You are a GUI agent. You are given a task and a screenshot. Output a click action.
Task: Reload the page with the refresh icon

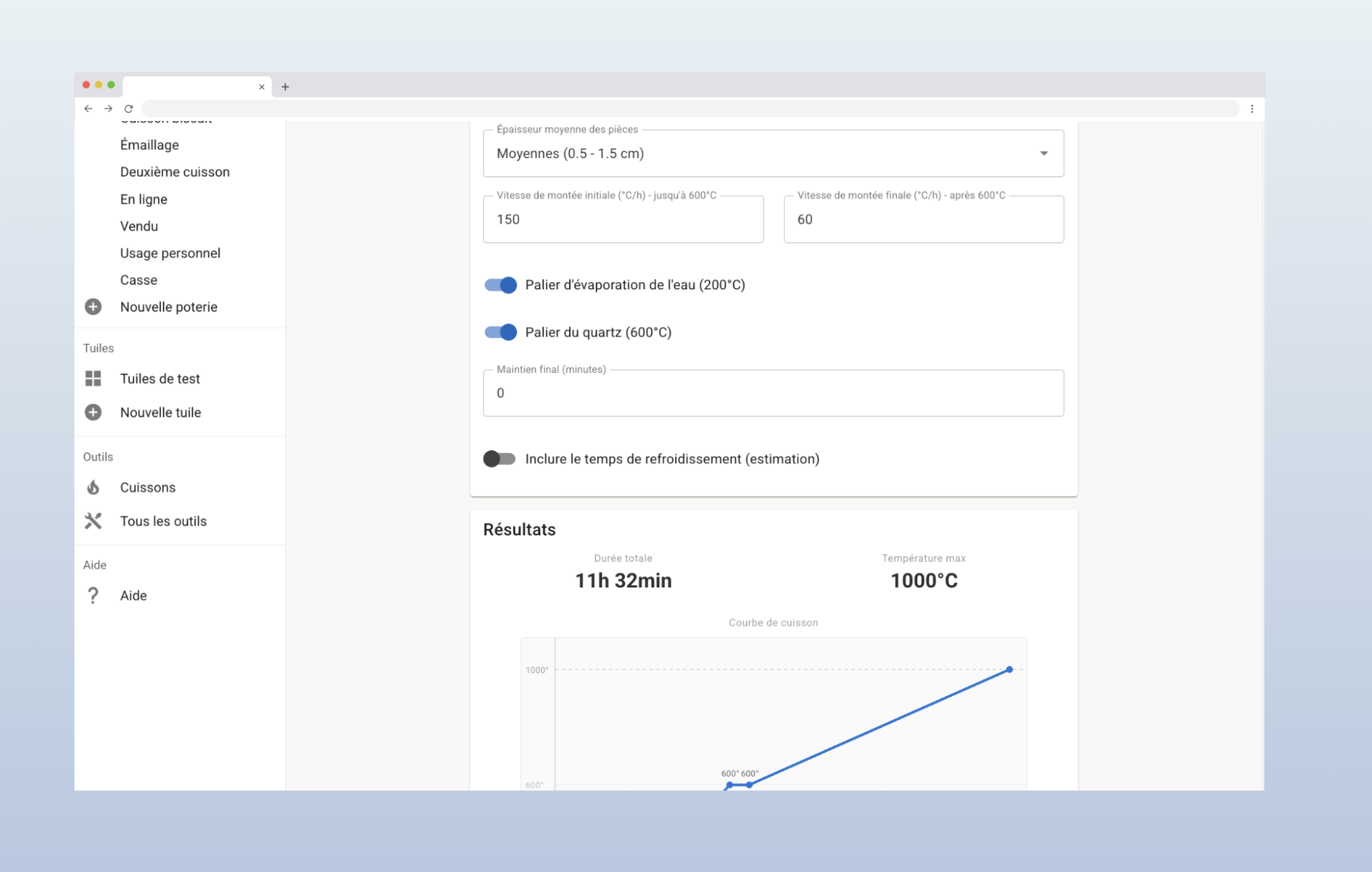point(128,108)
